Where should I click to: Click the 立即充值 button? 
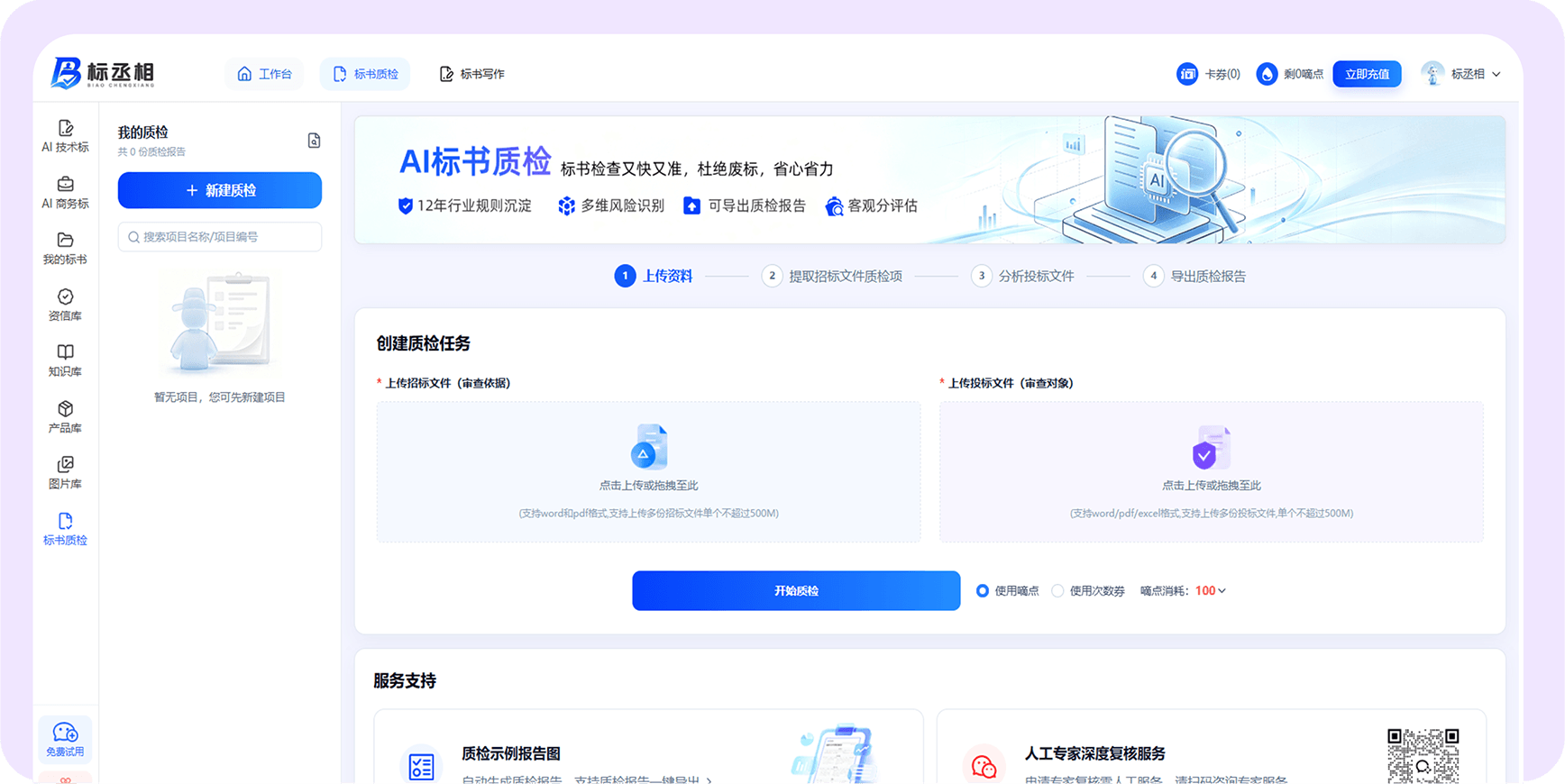(x=1367, y=74)
